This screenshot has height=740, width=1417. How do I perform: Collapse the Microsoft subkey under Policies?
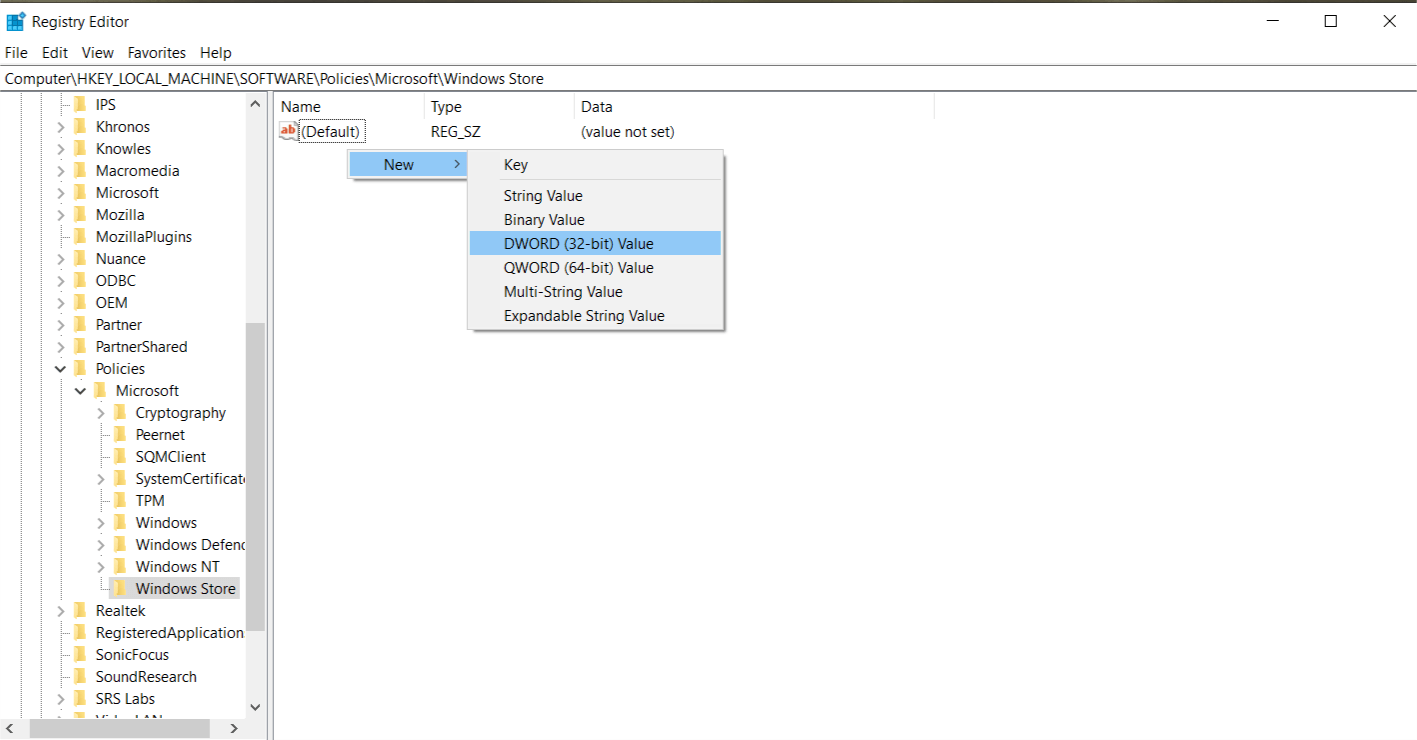click(81, 391)
